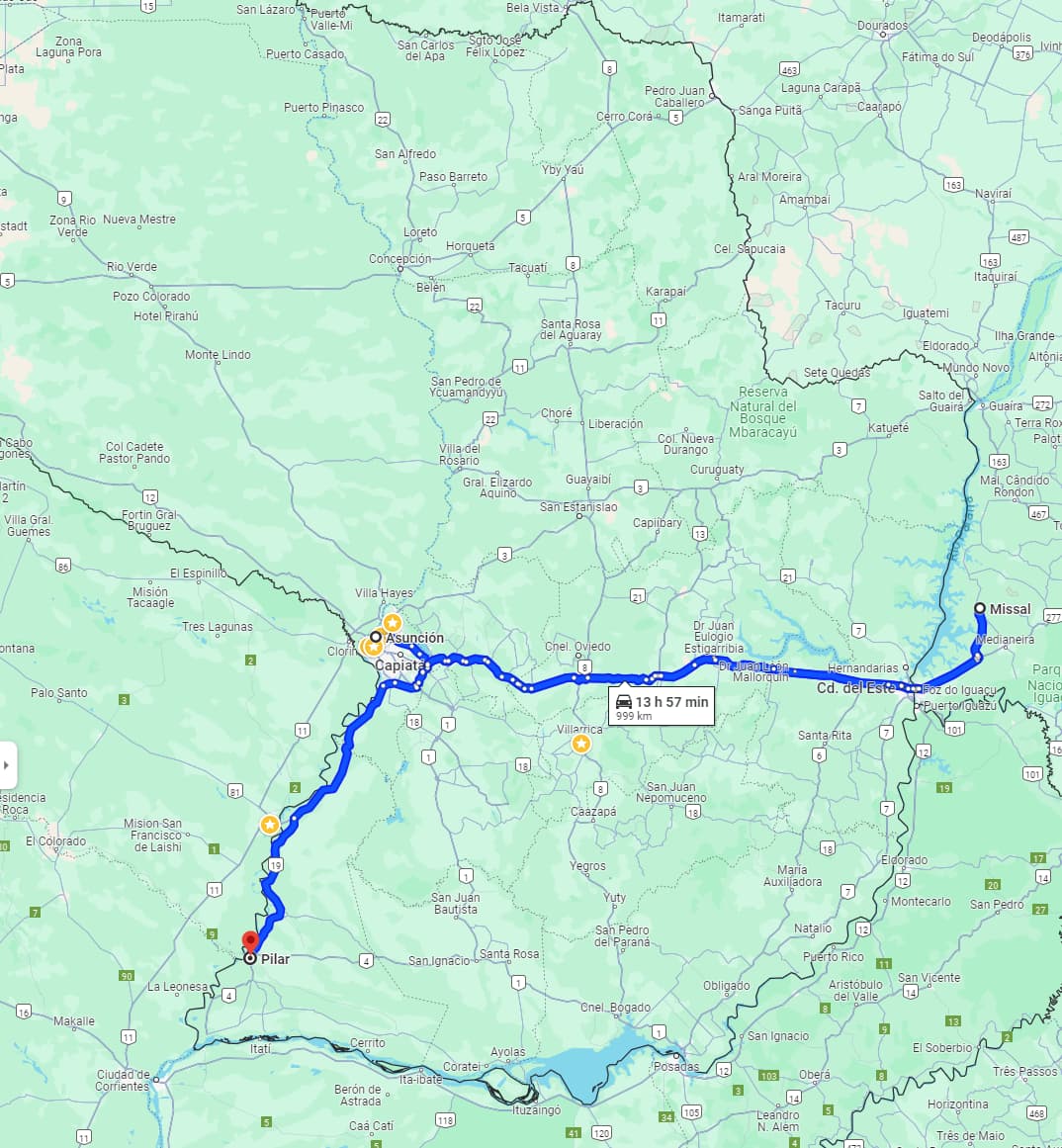Expand the collapsed side panel arrow

(x=7, y=765)
